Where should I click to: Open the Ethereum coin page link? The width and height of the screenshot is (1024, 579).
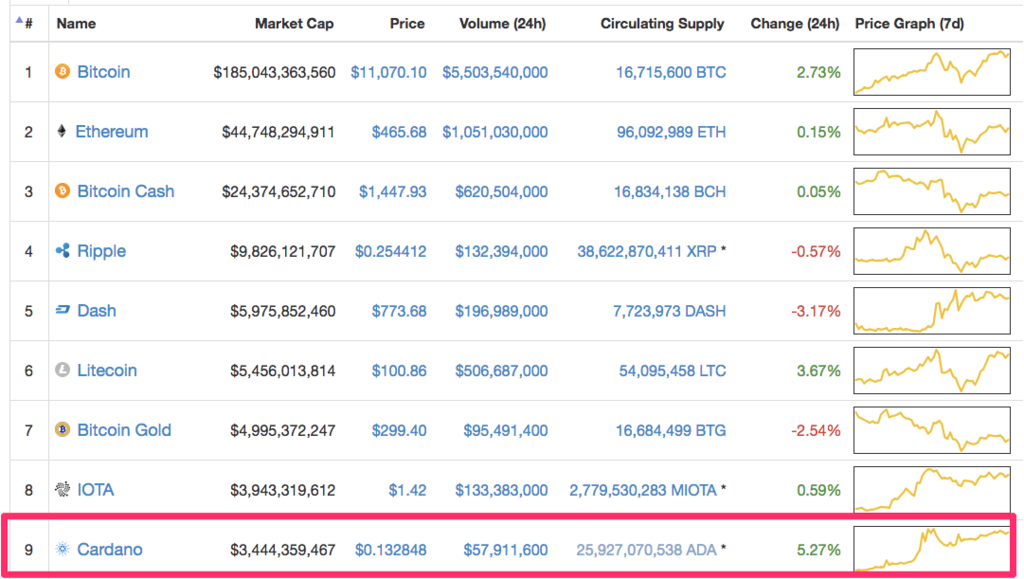(x=112, y=131)
